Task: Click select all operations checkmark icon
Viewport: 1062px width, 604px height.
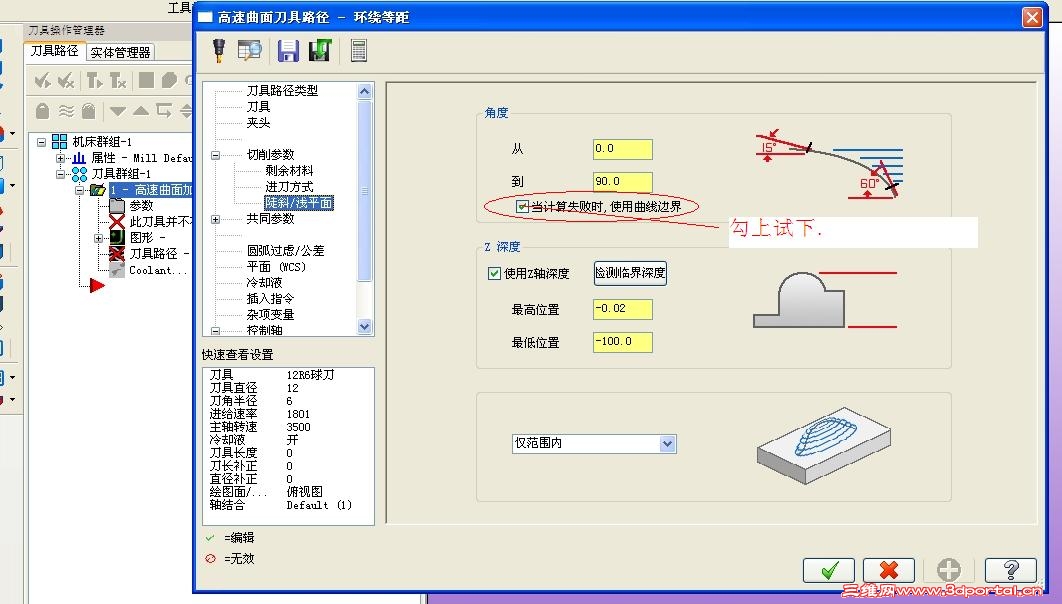Action: coord(43,81)
